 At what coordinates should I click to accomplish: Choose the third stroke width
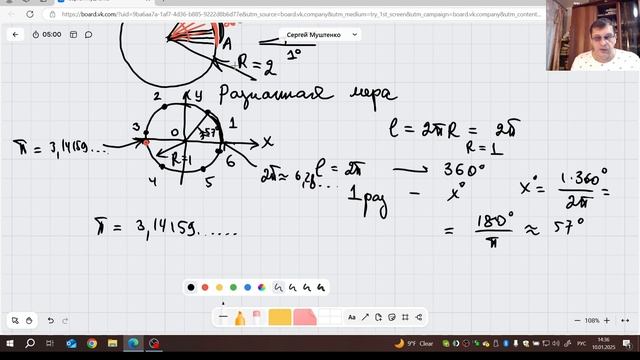point(307,287)
